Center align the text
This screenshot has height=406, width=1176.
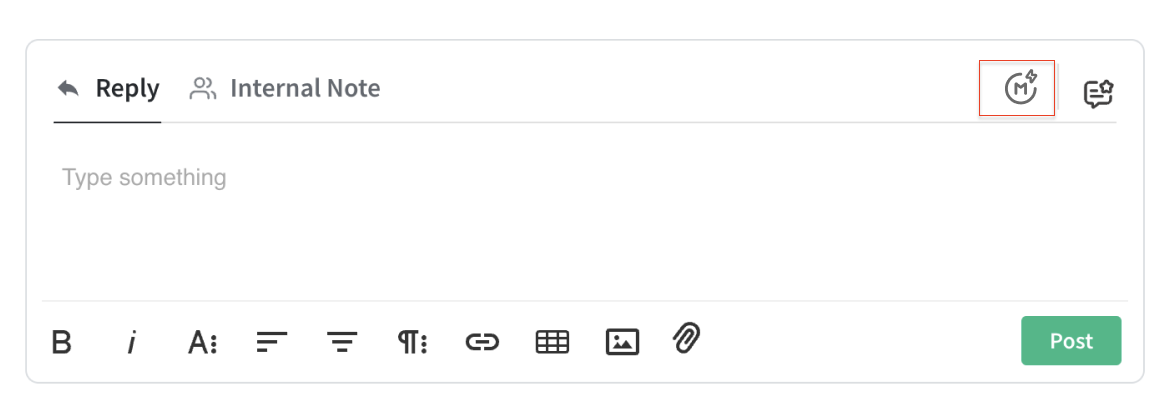[x=342, y=342]
